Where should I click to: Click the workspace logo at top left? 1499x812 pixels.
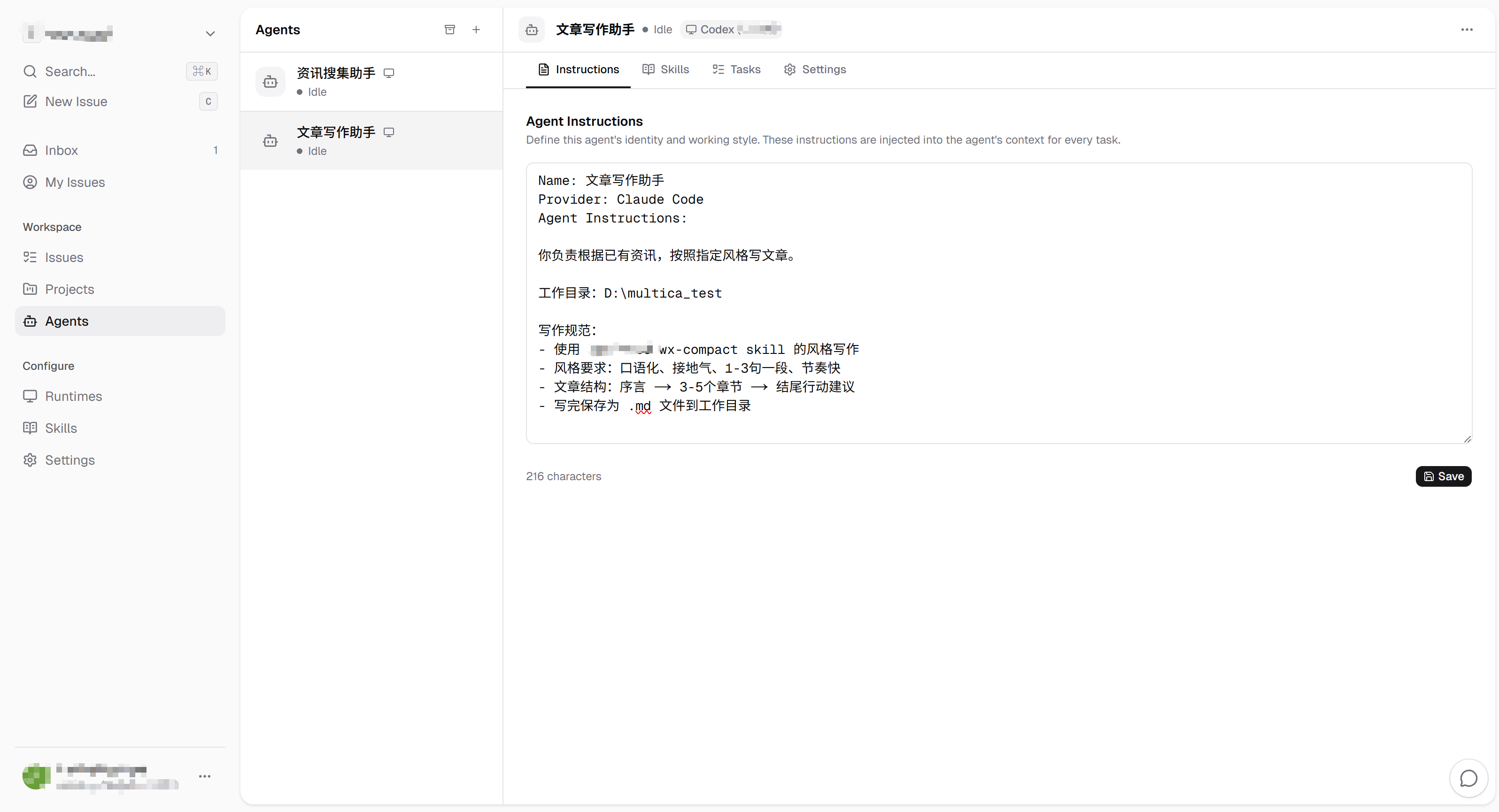tap(31, 33)
